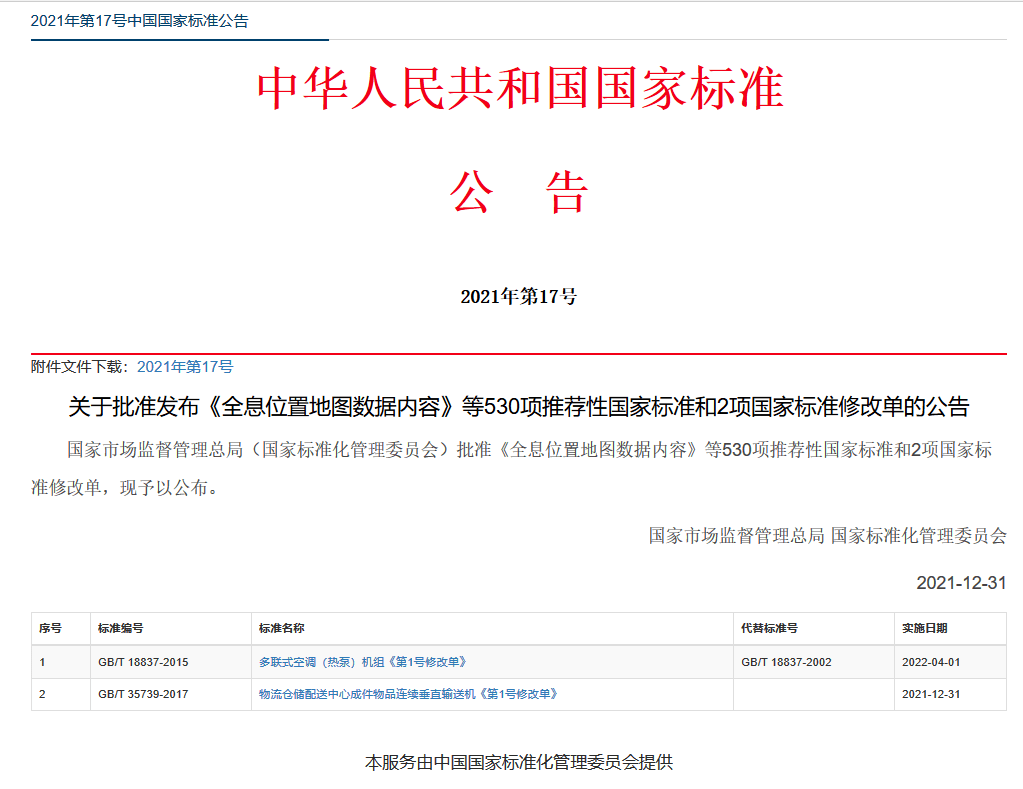Click the red 中华人民共和国国家标准 heading

(x=519, y=90)
